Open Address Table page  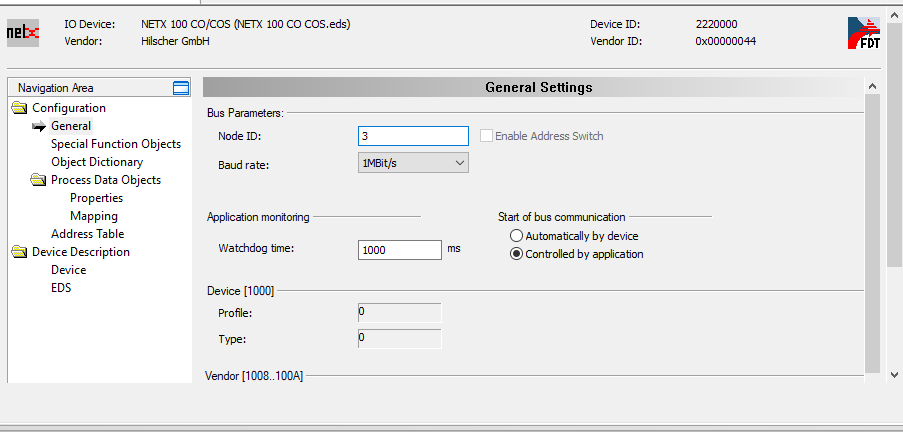[88, 234]
